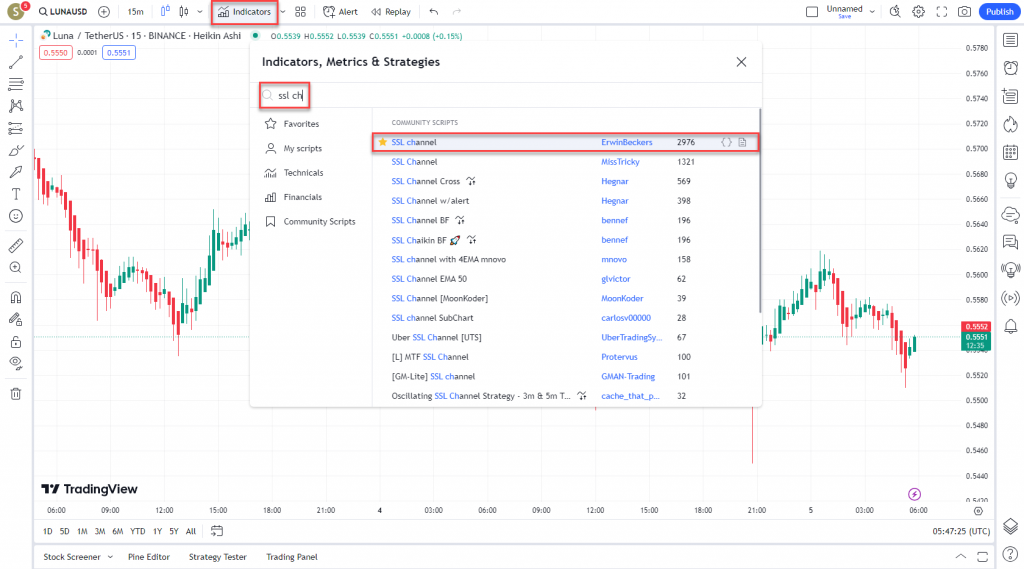Image resolution: width=1024 pixels, height=569 pixels.
Task: Click the buy price 0.5551 button
Action: (119, 53)
